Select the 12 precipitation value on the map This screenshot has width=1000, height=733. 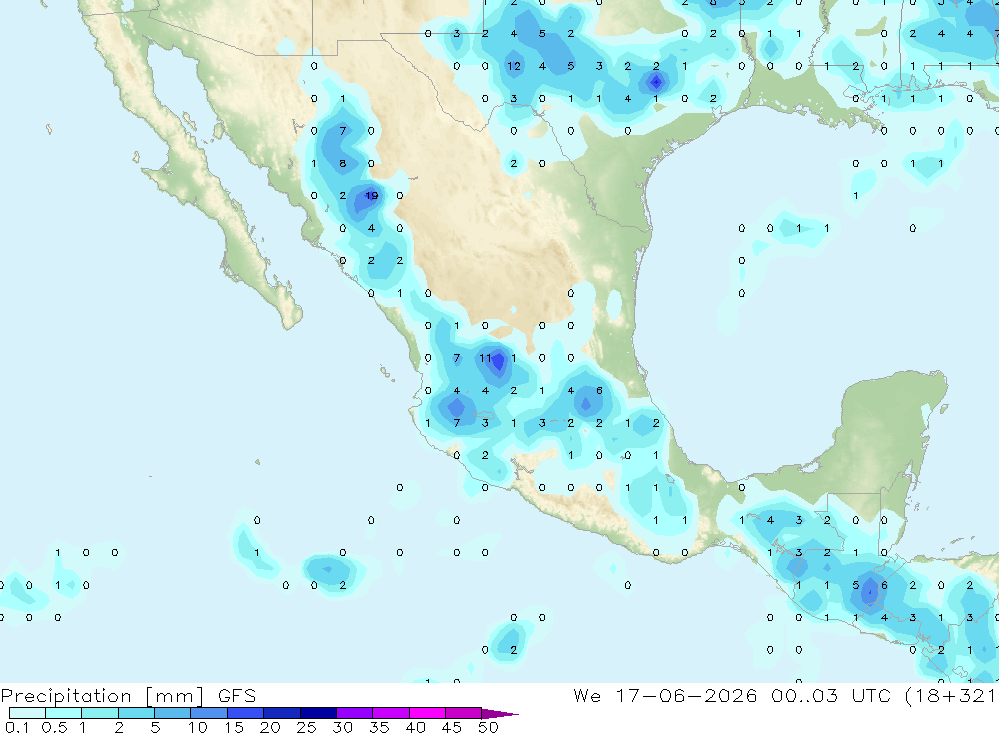tap(514, 66)
